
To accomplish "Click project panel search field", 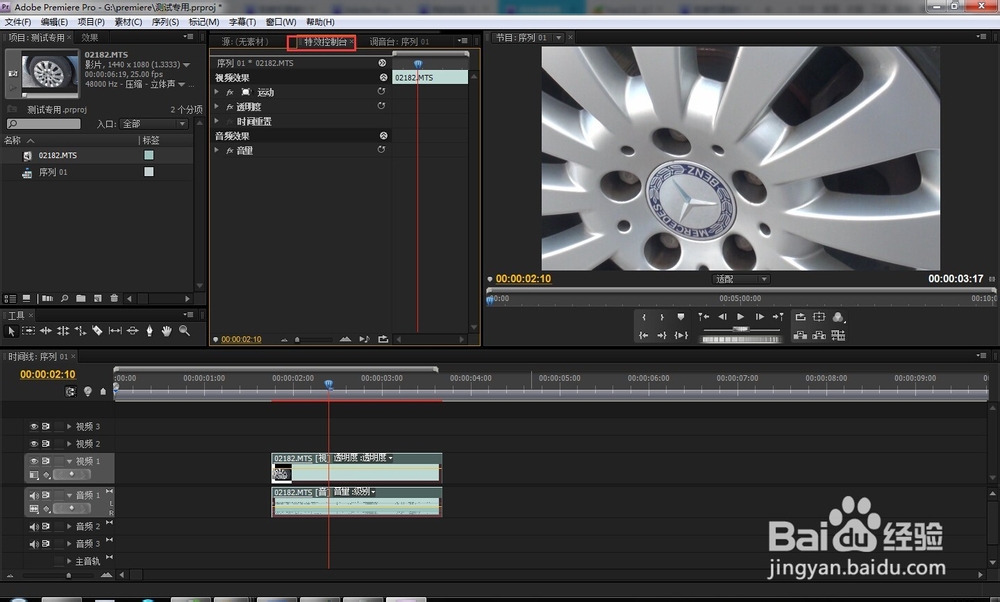I will pos(43,124).
